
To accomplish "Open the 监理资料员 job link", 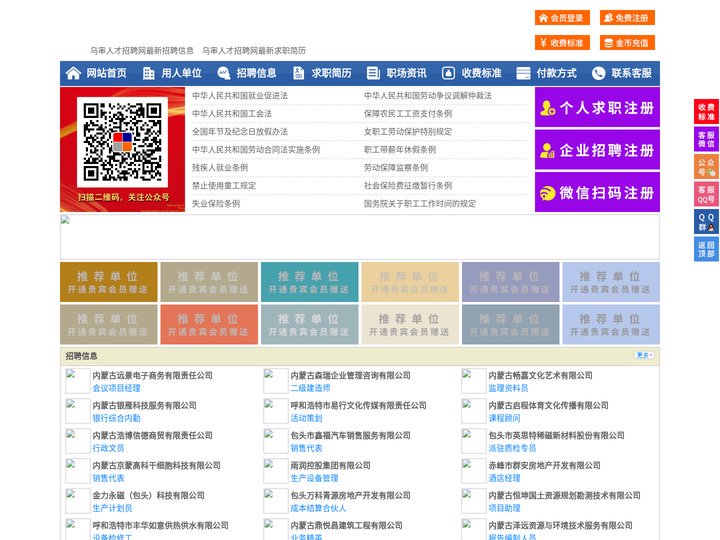I will point(508,388).
